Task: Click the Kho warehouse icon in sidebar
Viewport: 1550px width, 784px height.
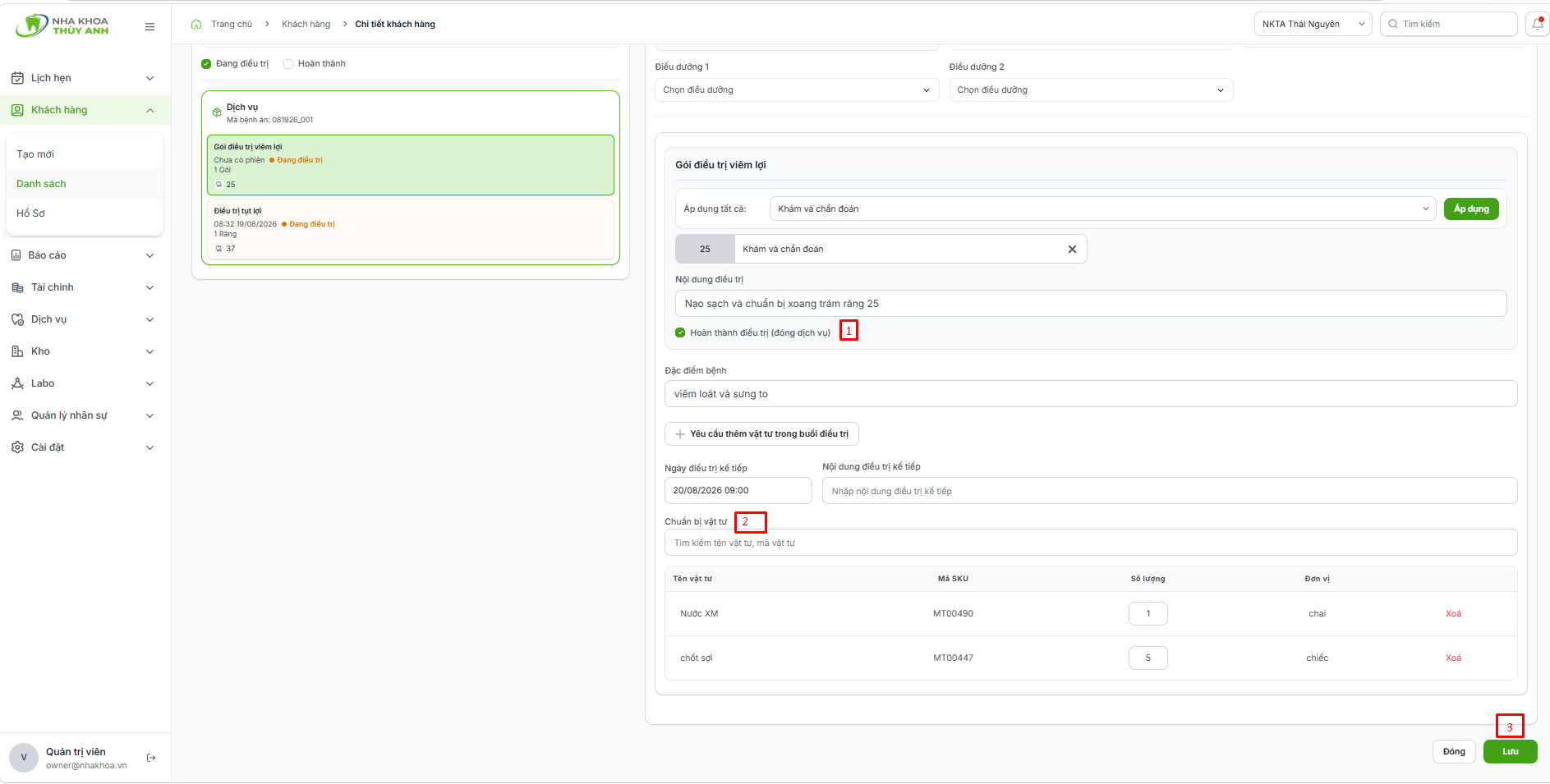Action: pos(17,351)
